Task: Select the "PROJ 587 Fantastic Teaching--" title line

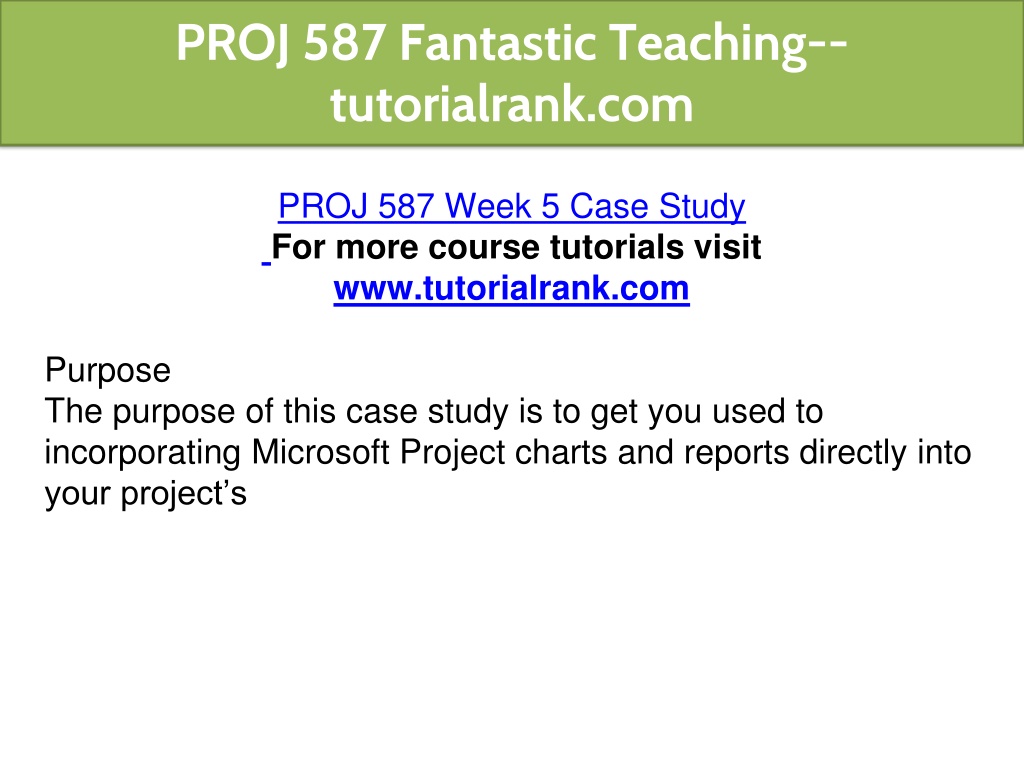Action: [x=511, y=43]
